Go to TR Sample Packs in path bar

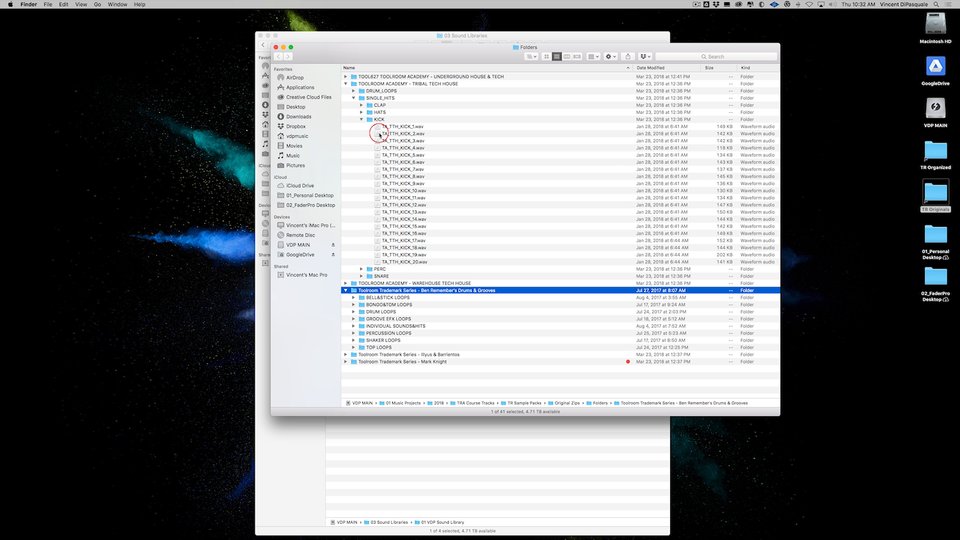tap(521, 403)
